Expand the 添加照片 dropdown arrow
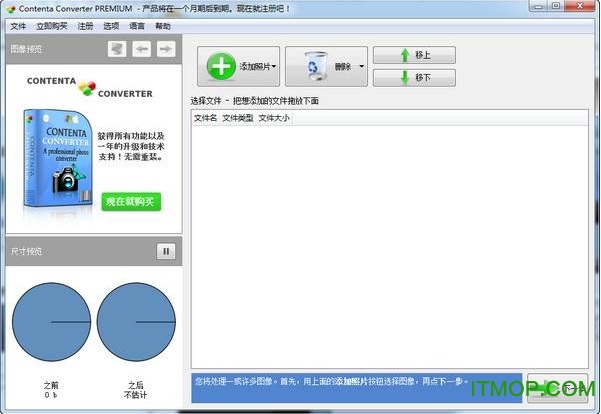The image size is (601, 414). click(x=274, y=67)
